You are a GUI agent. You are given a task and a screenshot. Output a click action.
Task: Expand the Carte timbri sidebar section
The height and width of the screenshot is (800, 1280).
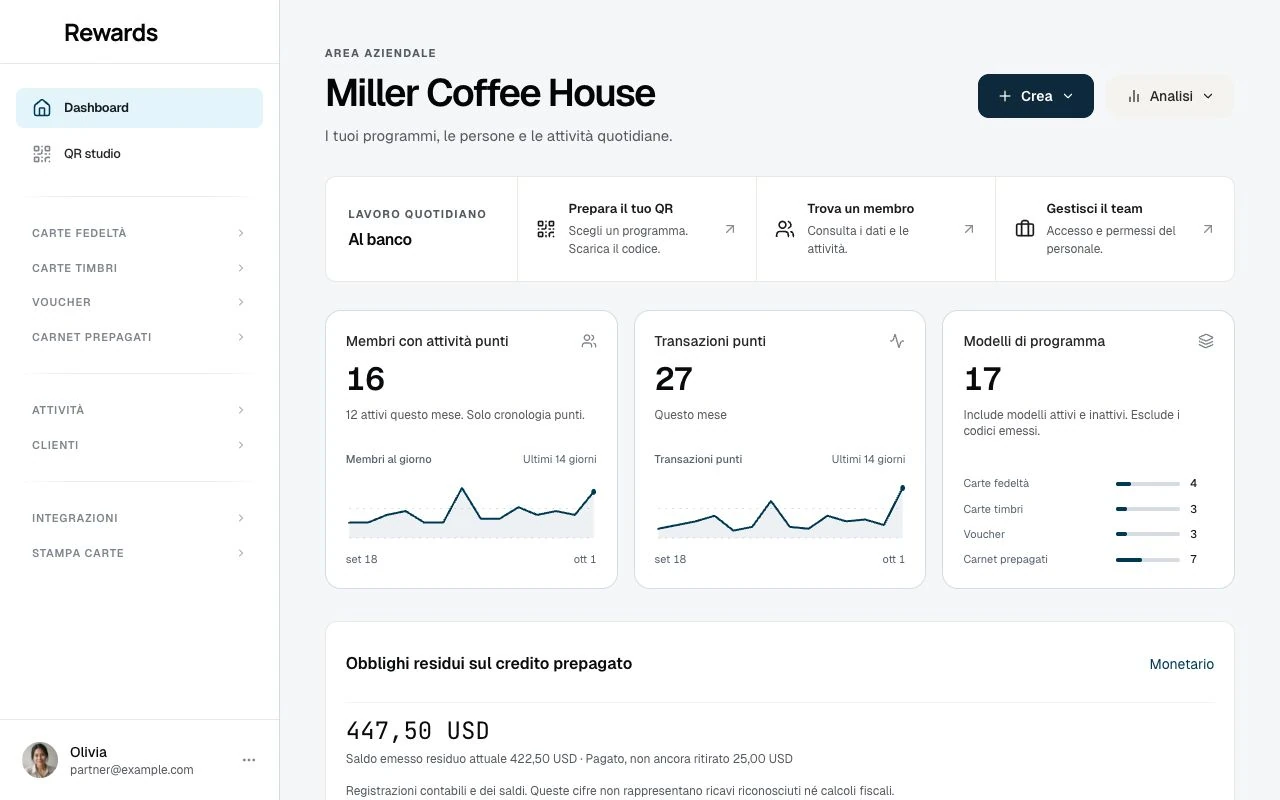pyautogui.click(x=140, y=268)
